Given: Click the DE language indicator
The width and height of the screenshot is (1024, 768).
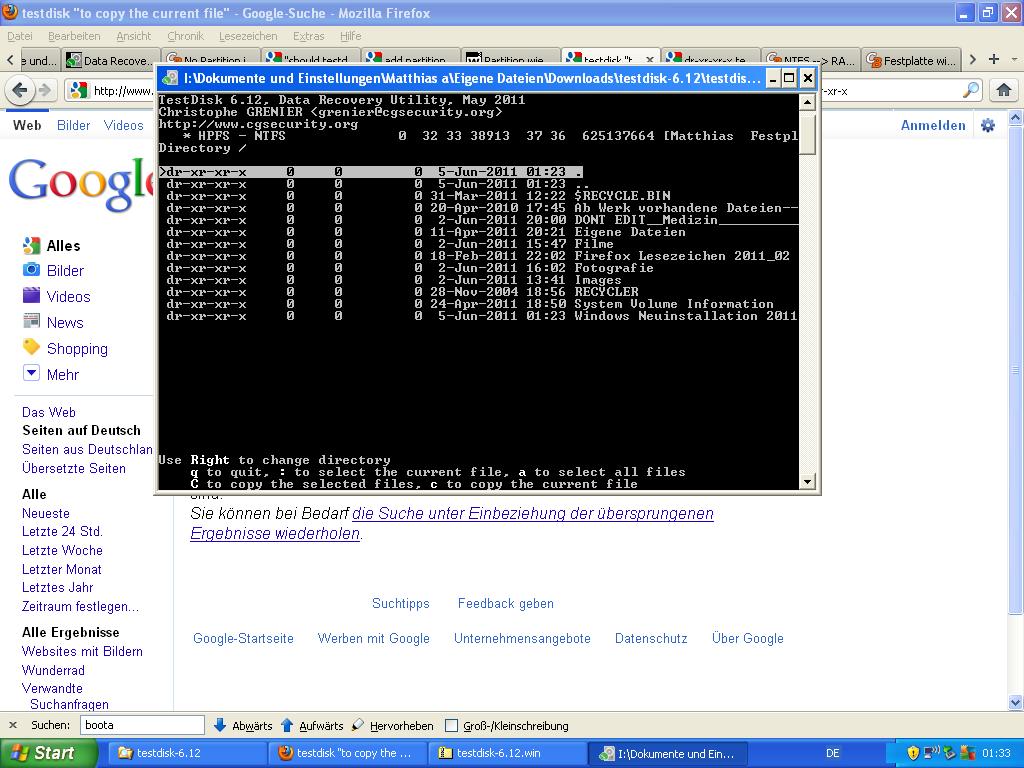Looking at the screenshot, I should 833,754.
